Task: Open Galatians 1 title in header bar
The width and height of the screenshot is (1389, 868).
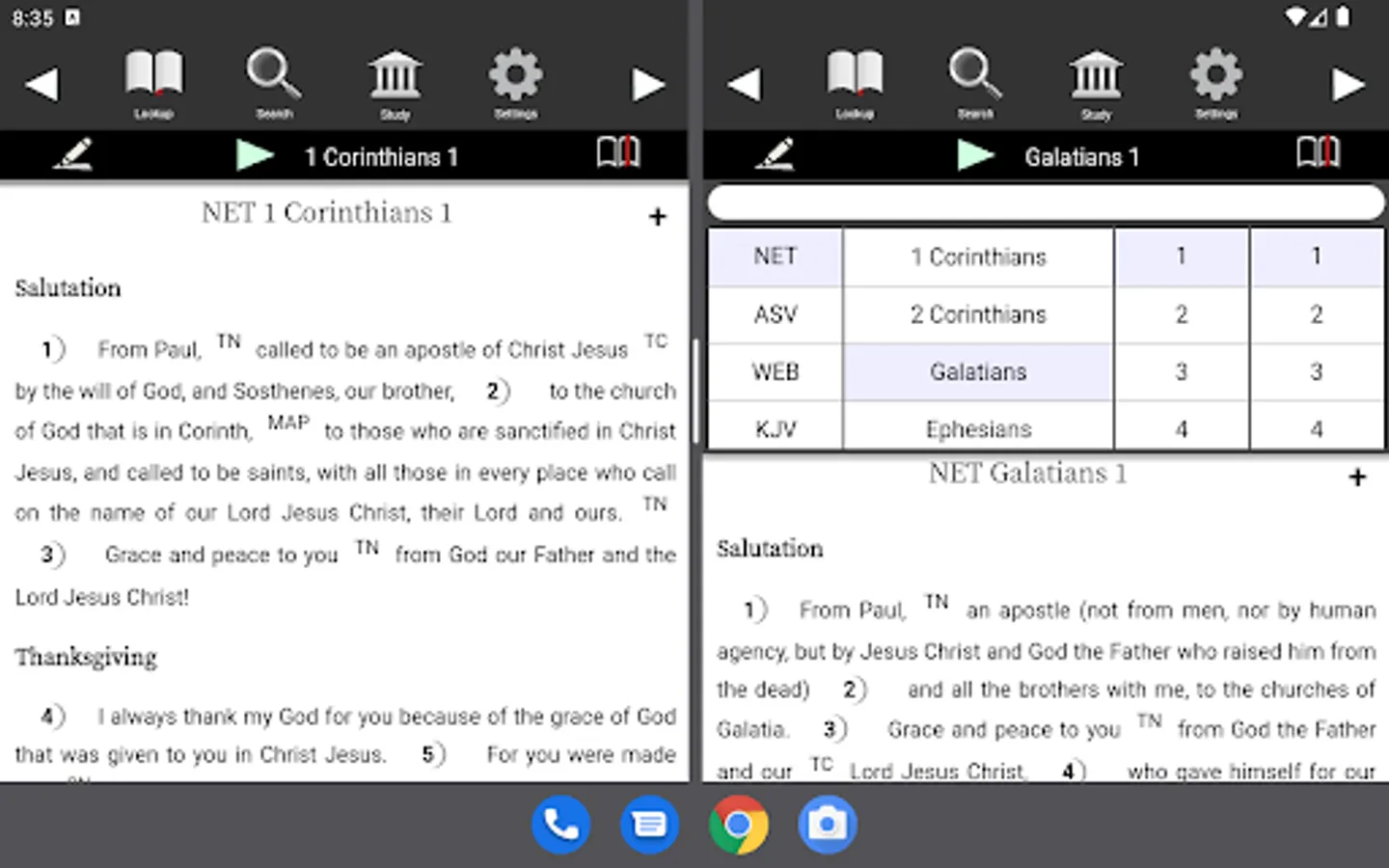Action: tap(1081, 156)
